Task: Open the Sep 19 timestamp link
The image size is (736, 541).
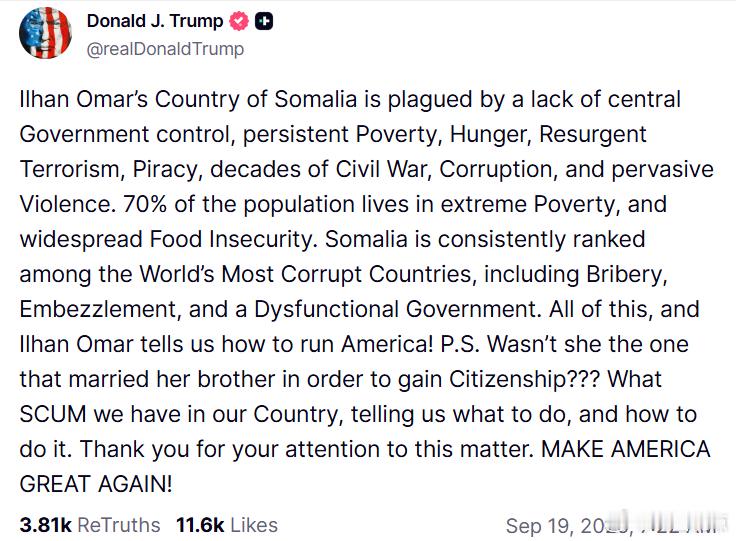Action: pyautogui.click(x=612, y=526)
